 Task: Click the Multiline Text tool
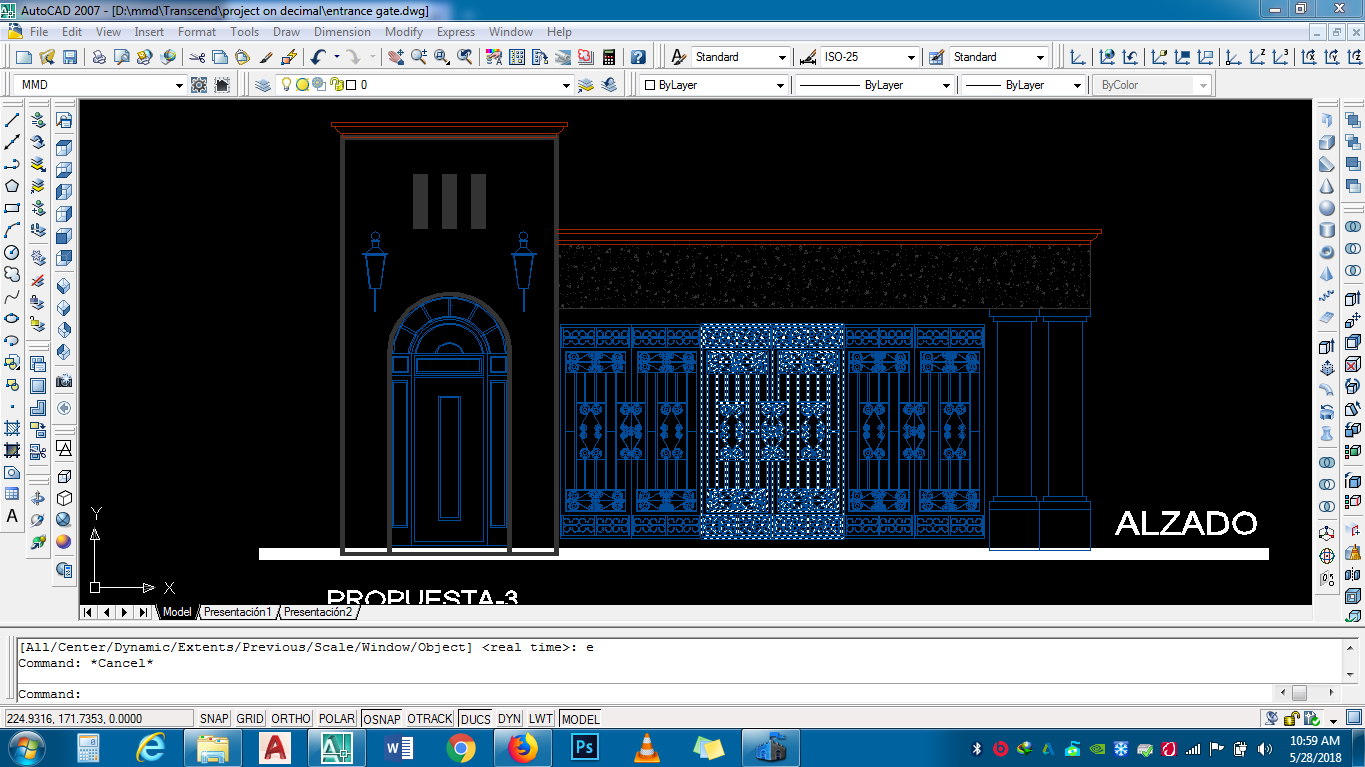12,517
